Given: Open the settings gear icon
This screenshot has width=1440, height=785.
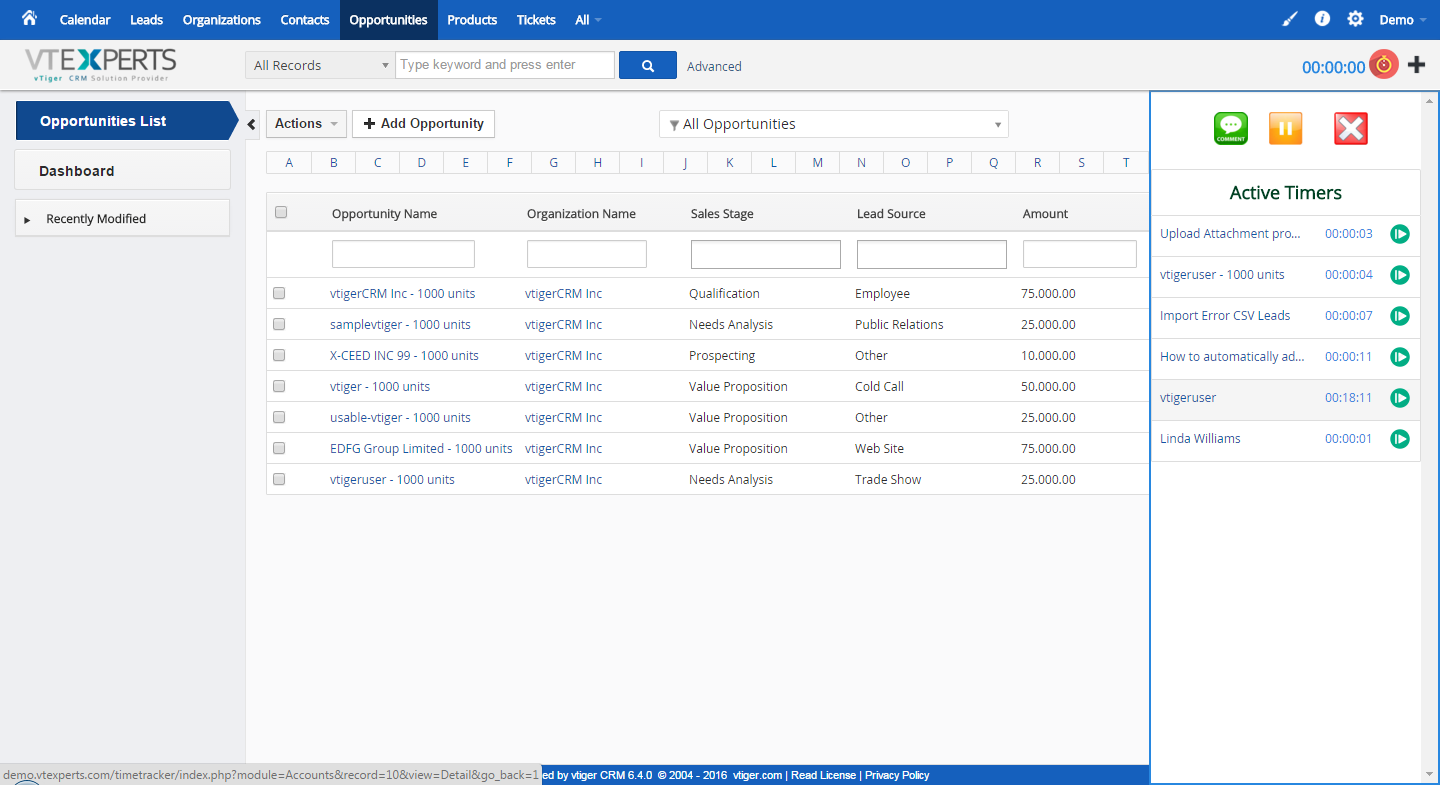Looking at the screenshot, I should pyautogui.click(x=1355, y=19).
